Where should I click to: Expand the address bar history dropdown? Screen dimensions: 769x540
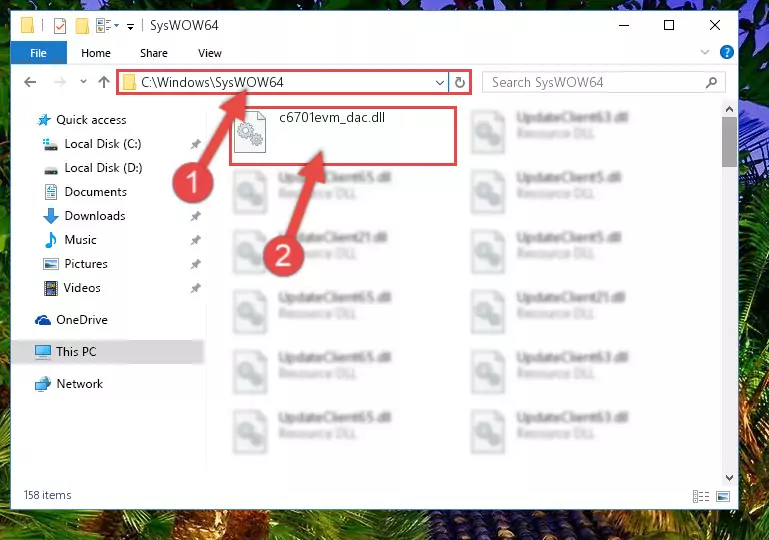tap(440, 82)
